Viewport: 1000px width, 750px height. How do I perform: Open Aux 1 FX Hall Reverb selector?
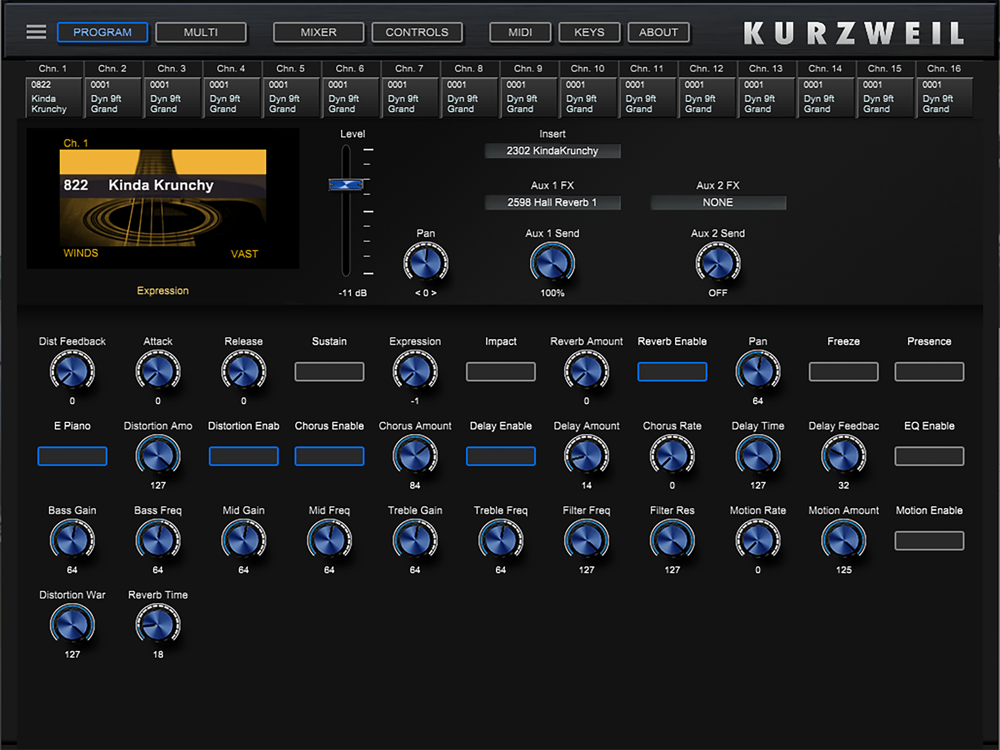point(552,202)
